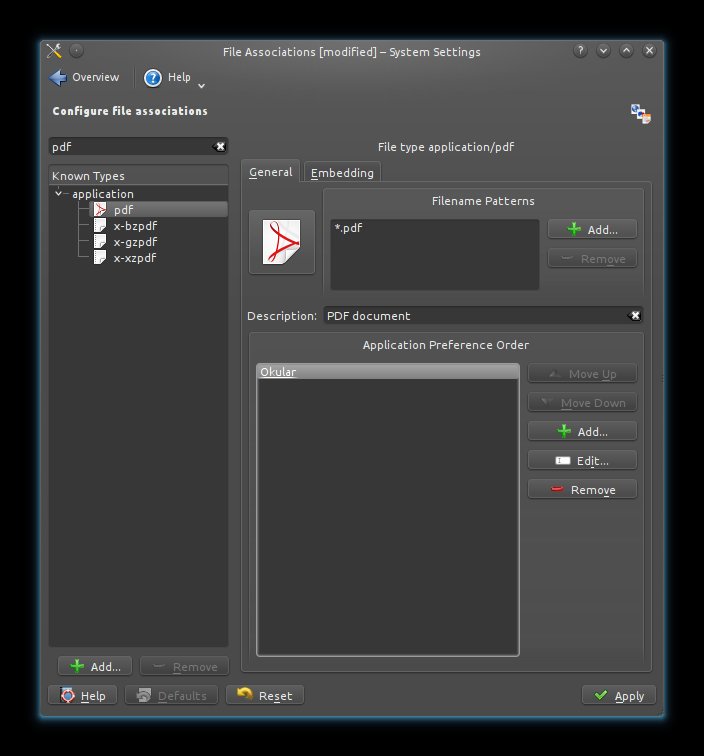Go back to Overview
This screenshot has width=704, height=756.
point(84,77)
